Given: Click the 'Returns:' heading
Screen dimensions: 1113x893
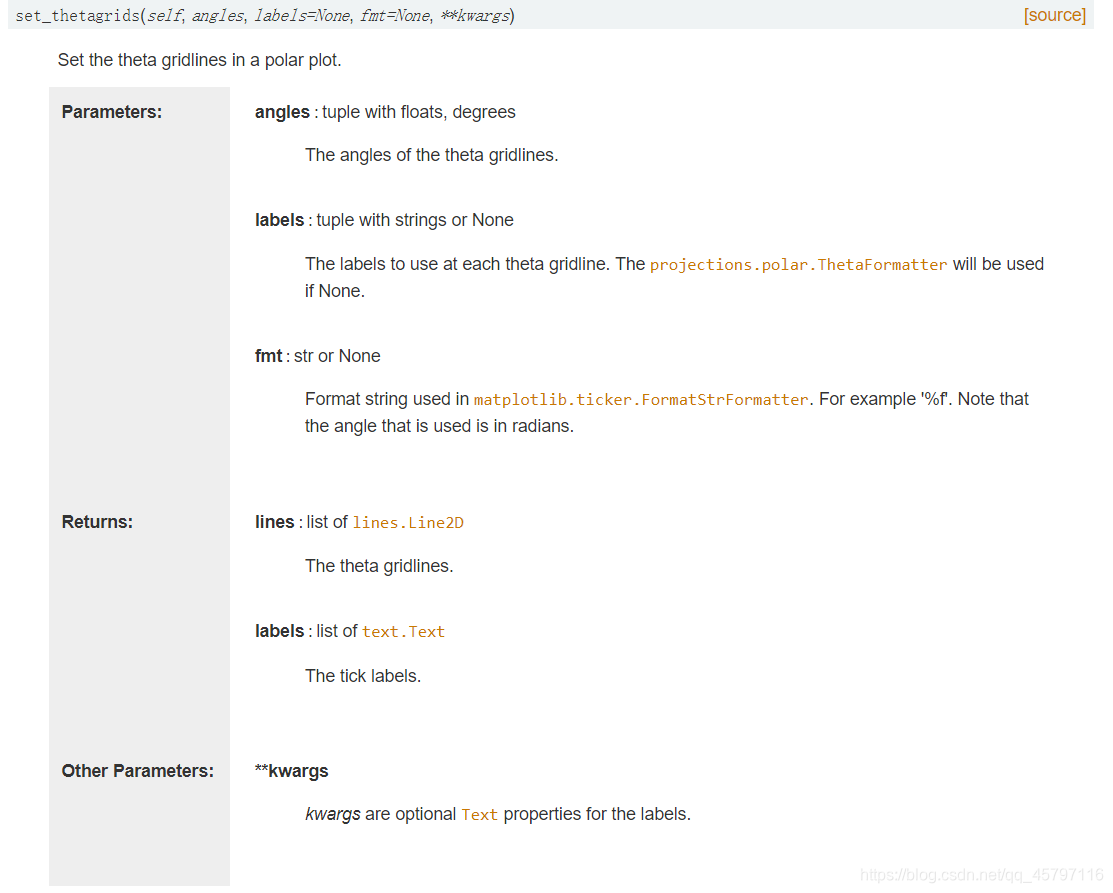Looking at the screenshot, I should tap(97, 522).
